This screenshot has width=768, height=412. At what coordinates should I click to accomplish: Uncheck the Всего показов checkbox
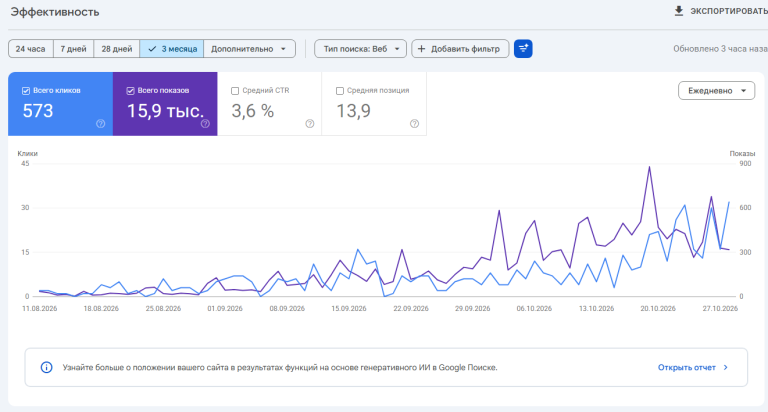tap(130, 91)
